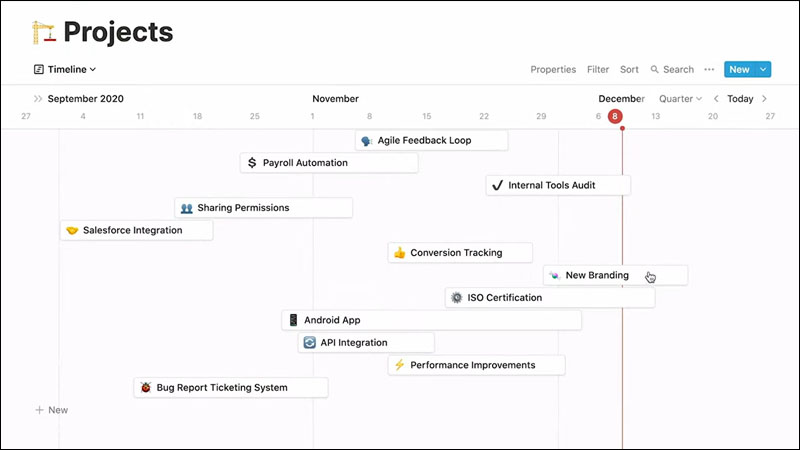Screen dimensions: 800x450
Task: Click the lightning icon on Performance Improvements
Action: pos(400,365)
